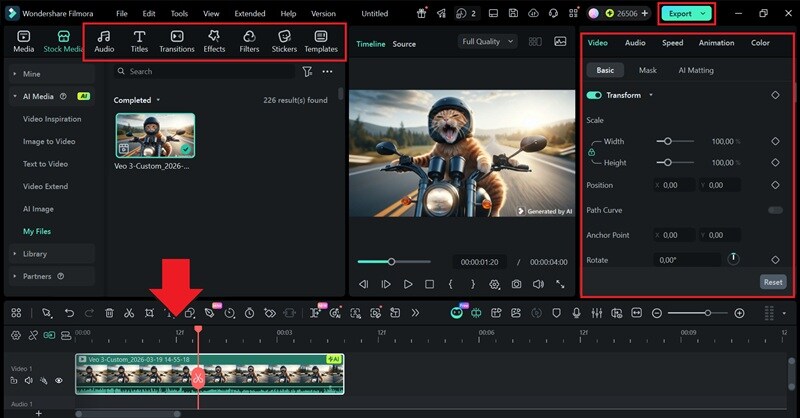The height and width of the screenshot is (418, 800).
Task: Open the speed tool icon
Action: click(230, 313)
